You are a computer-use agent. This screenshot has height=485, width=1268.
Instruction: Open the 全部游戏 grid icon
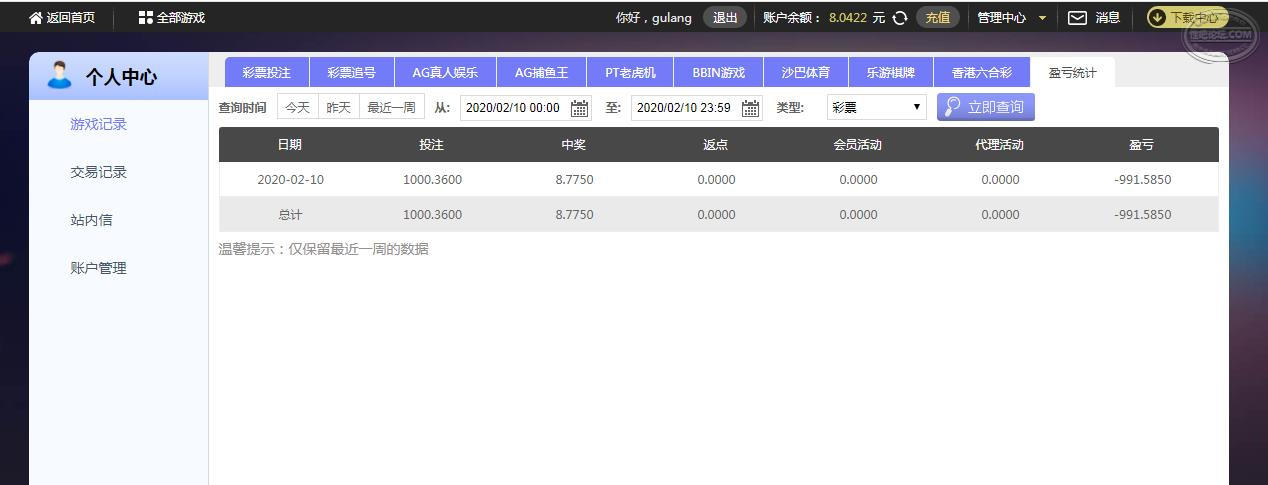[146, 18]
